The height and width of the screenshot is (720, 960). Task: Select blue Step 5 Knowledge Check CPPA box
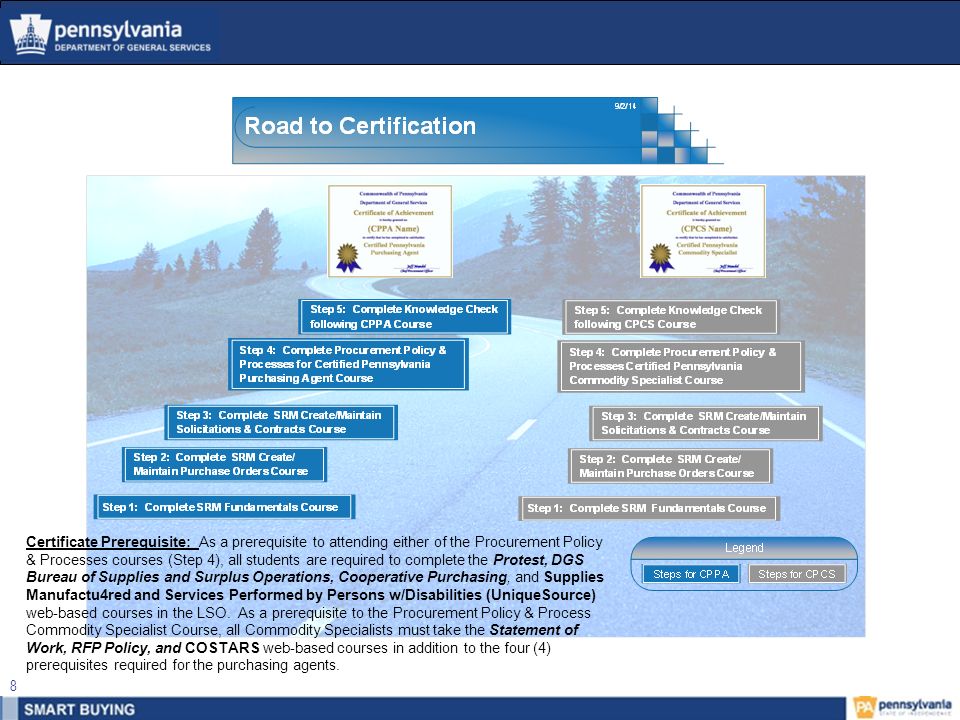405,317
